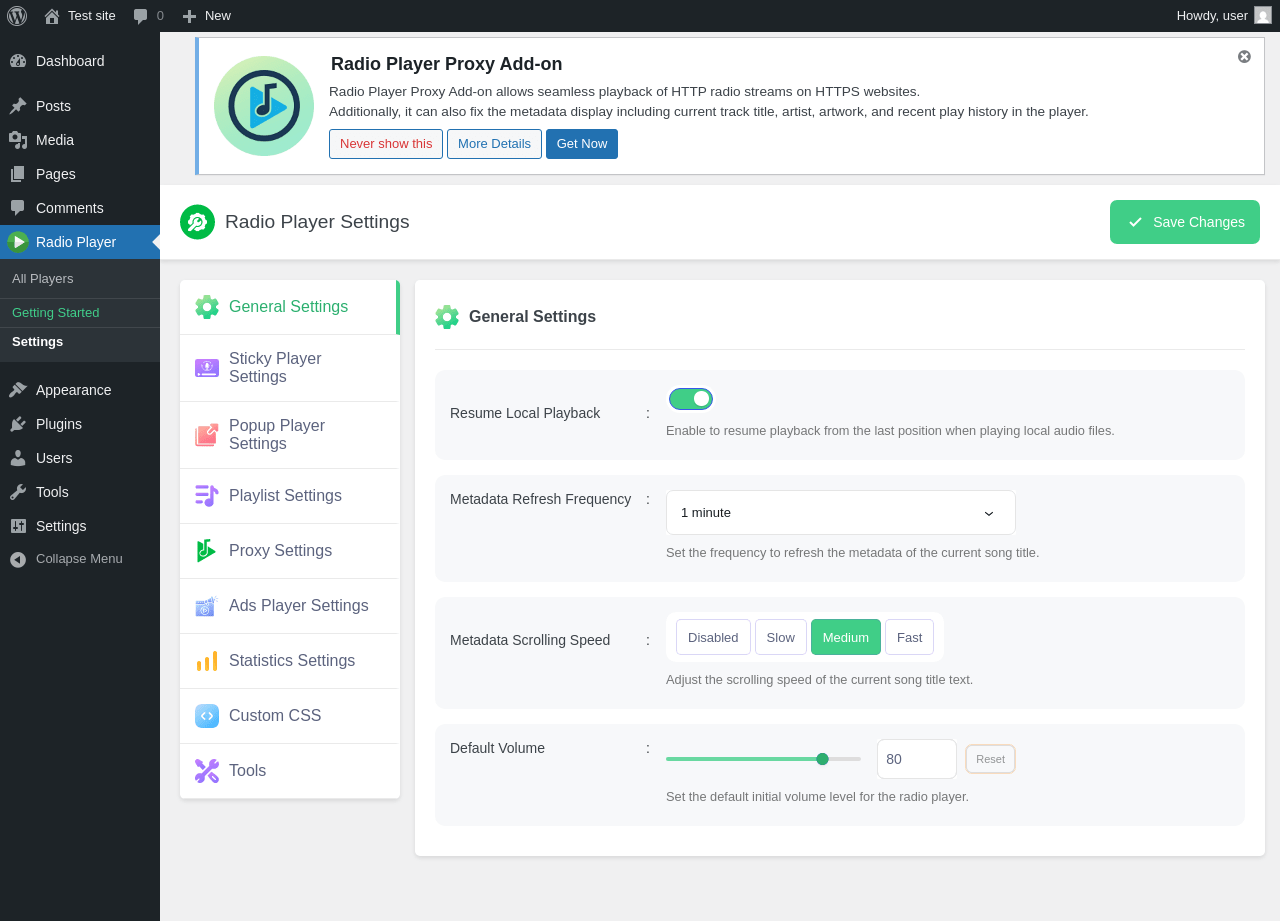Set scrolling speed to Disabled
This screenshot has width=1280, height=921.
713,637
